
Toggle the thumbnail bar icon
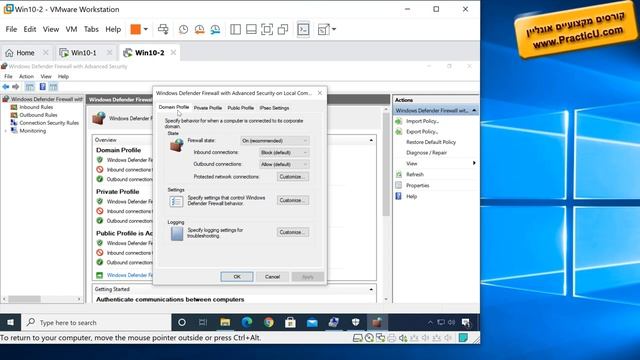click(251, 29)
